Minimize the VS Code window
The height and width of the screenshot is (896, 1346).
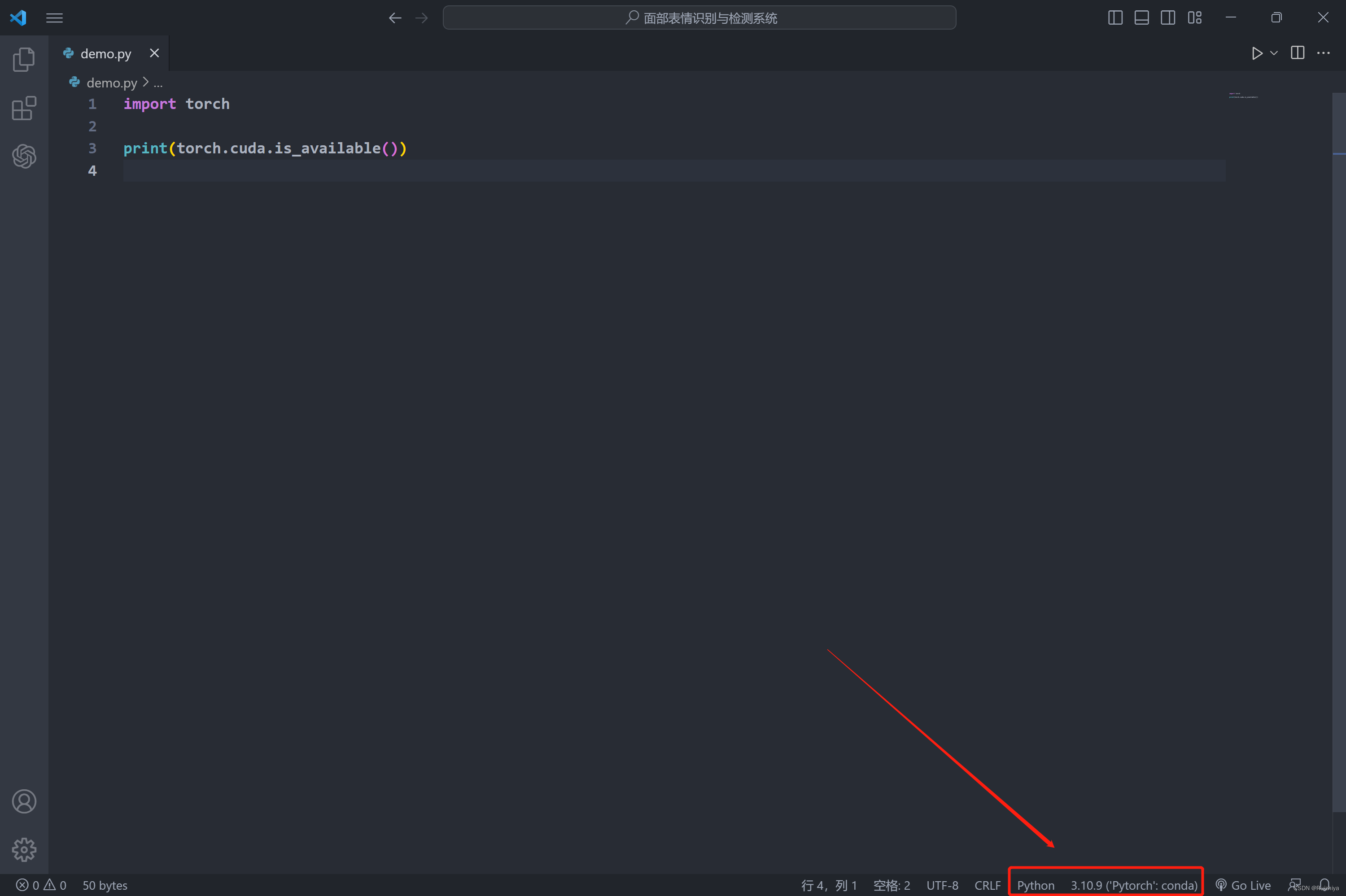1231,18
